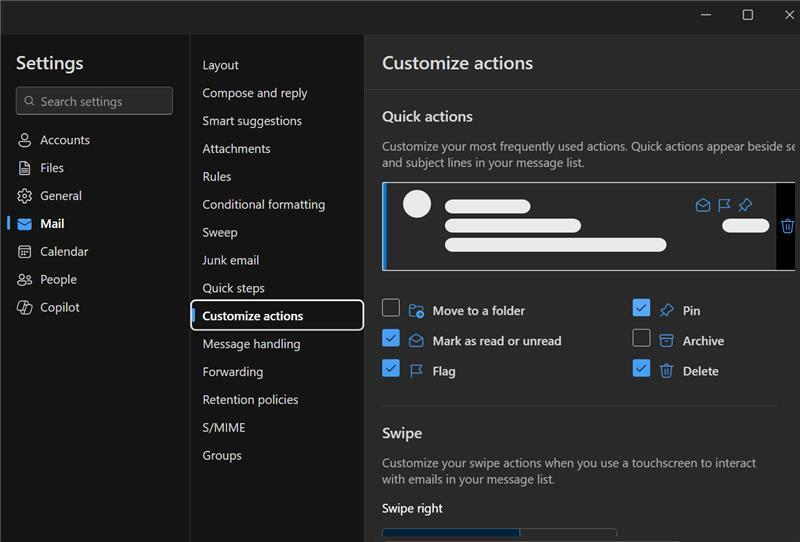Uncheck the Flag quick action checkbox

[x=391, y=368]
